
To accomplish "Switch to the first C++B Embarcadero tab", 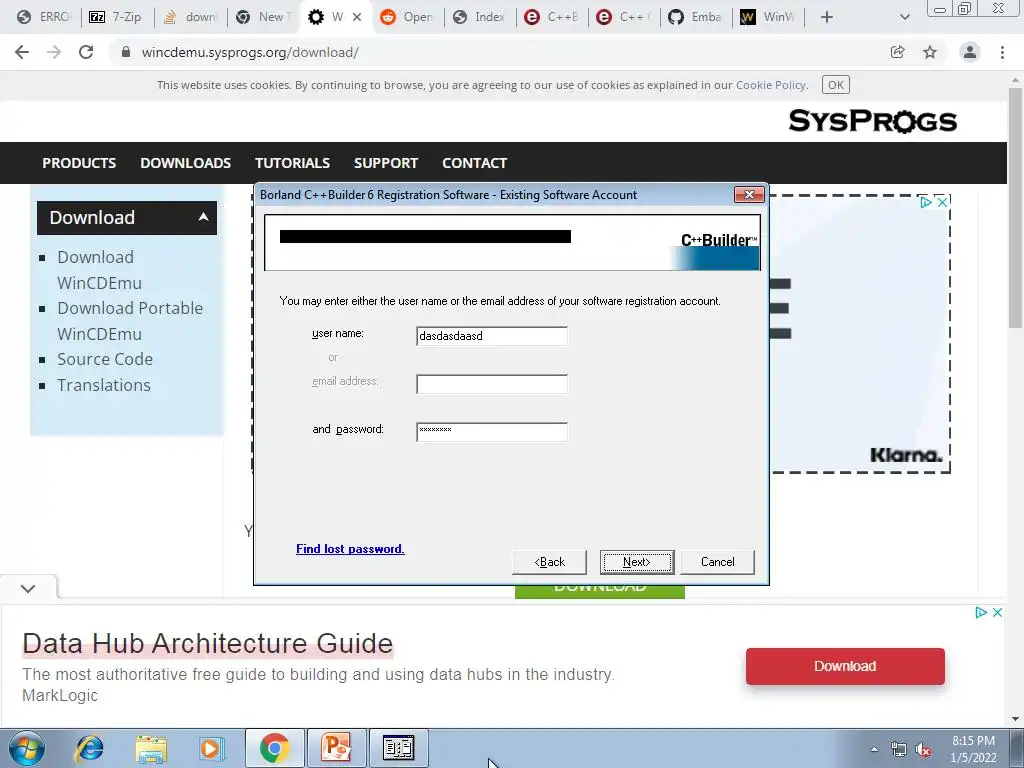I will [x=552, y=17].
